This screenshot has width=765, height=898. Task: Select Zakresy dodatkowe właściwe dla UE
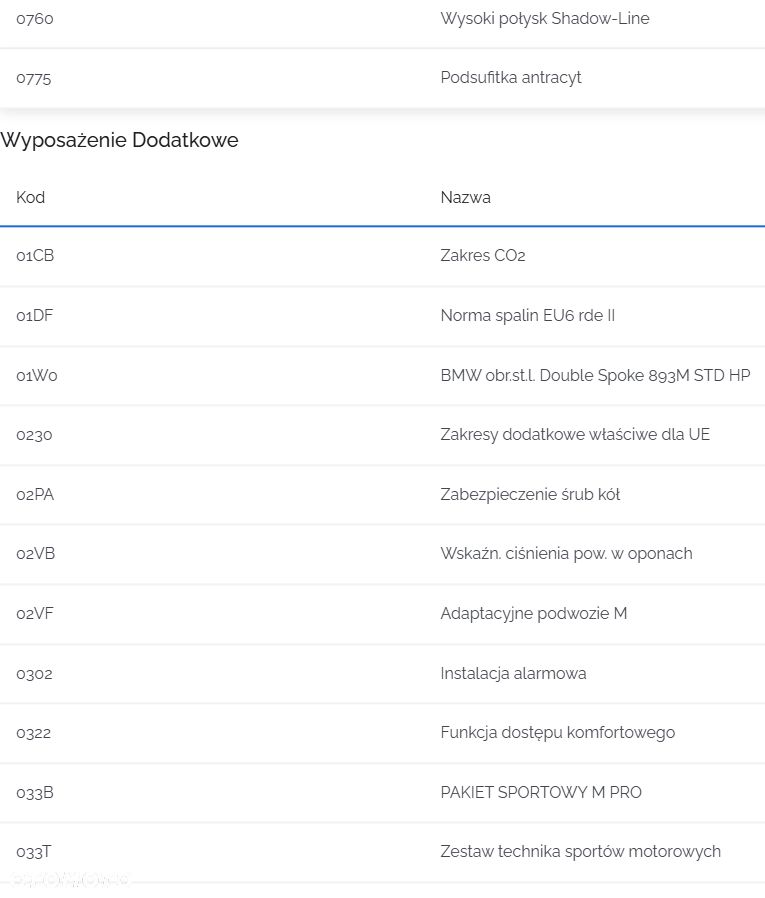(575, 435)
